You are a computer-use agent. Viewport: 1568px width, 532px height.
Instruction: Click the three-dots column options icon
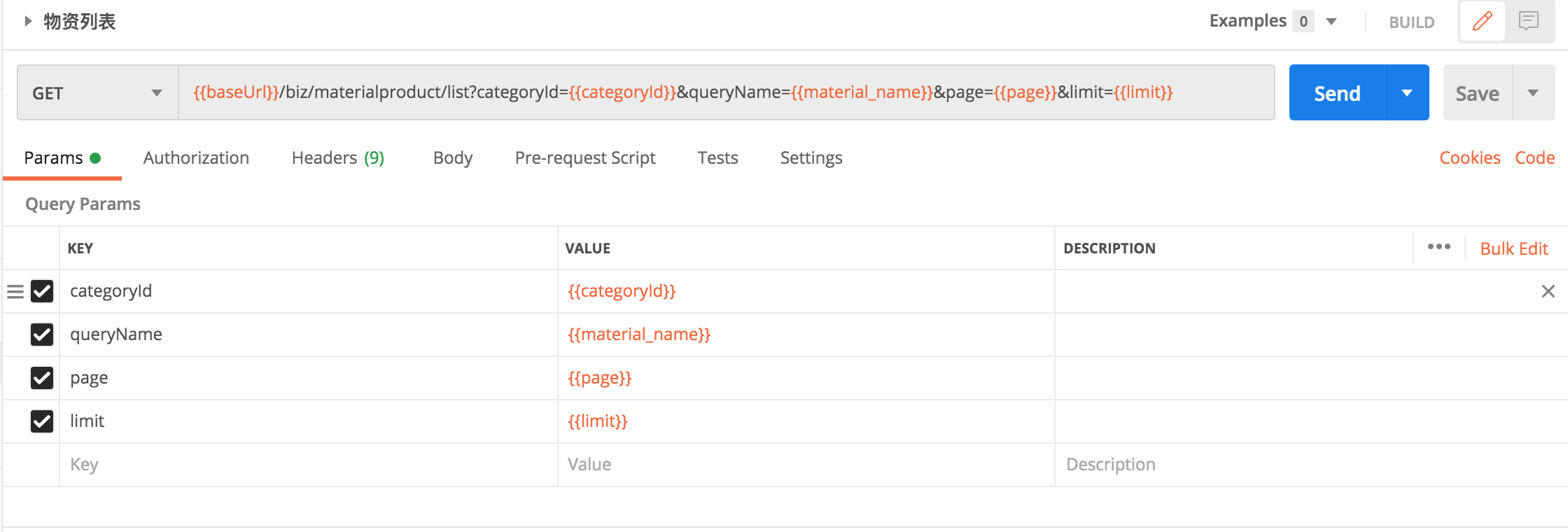click(x=1438, y=247)
